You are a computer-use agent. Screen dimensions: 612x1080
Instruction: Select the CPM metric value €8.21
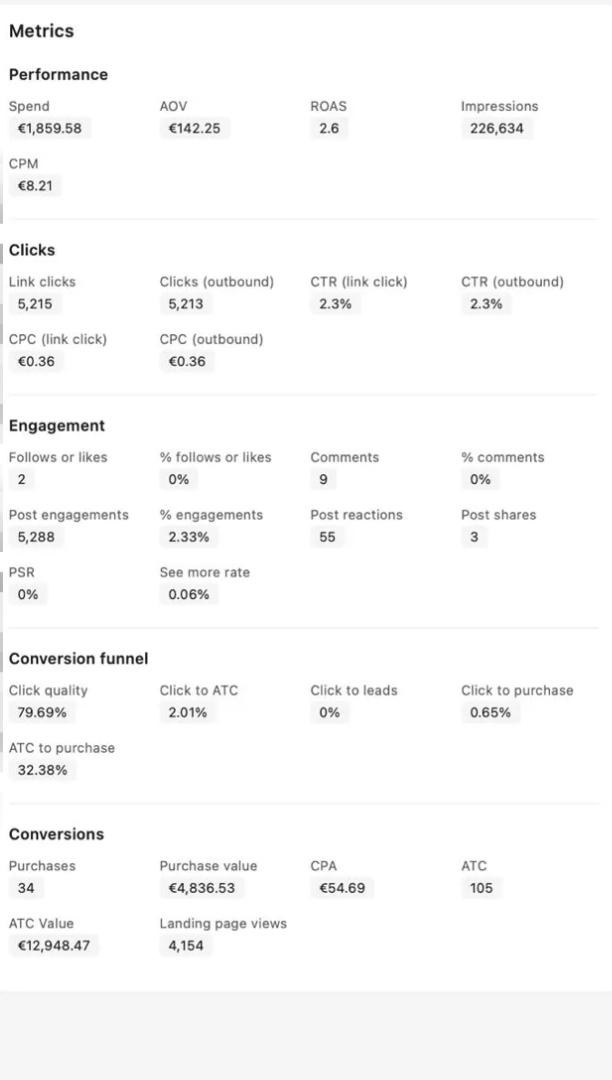pyautogui.click(x=34, y=185)
